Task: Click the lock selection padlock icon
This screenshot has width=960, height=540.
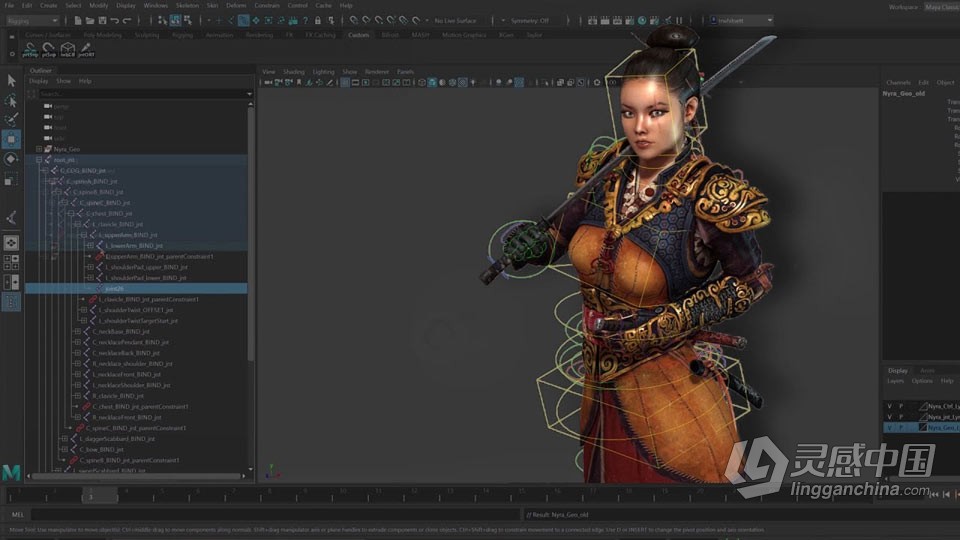Action: [318, 21]
